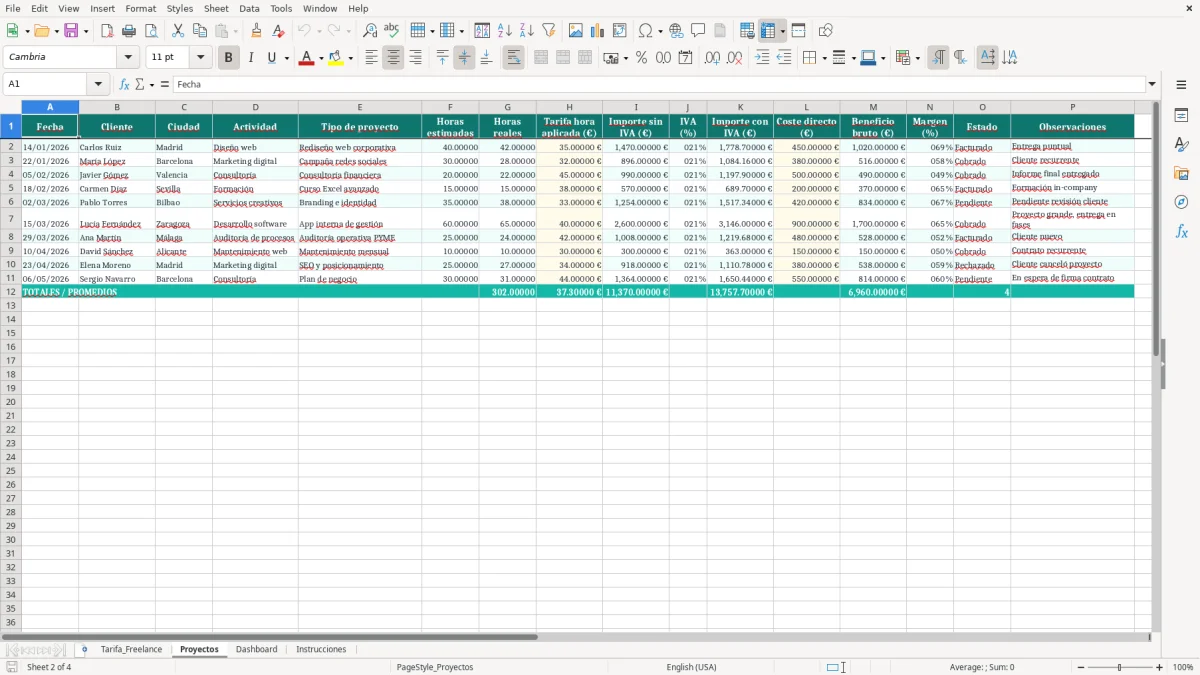1200x675 pixels.
Task: Switch to Tarifa_Freelance sheet tab
Action: point(131,650)
